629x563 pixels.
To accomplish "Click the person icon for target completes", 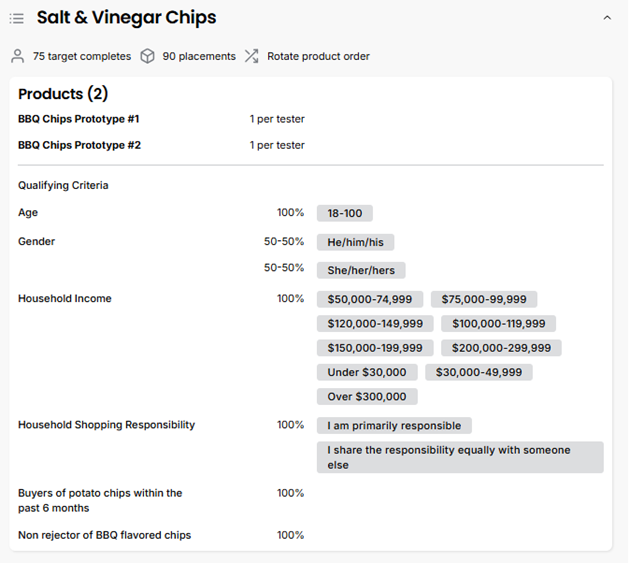I will click(18, 56).
